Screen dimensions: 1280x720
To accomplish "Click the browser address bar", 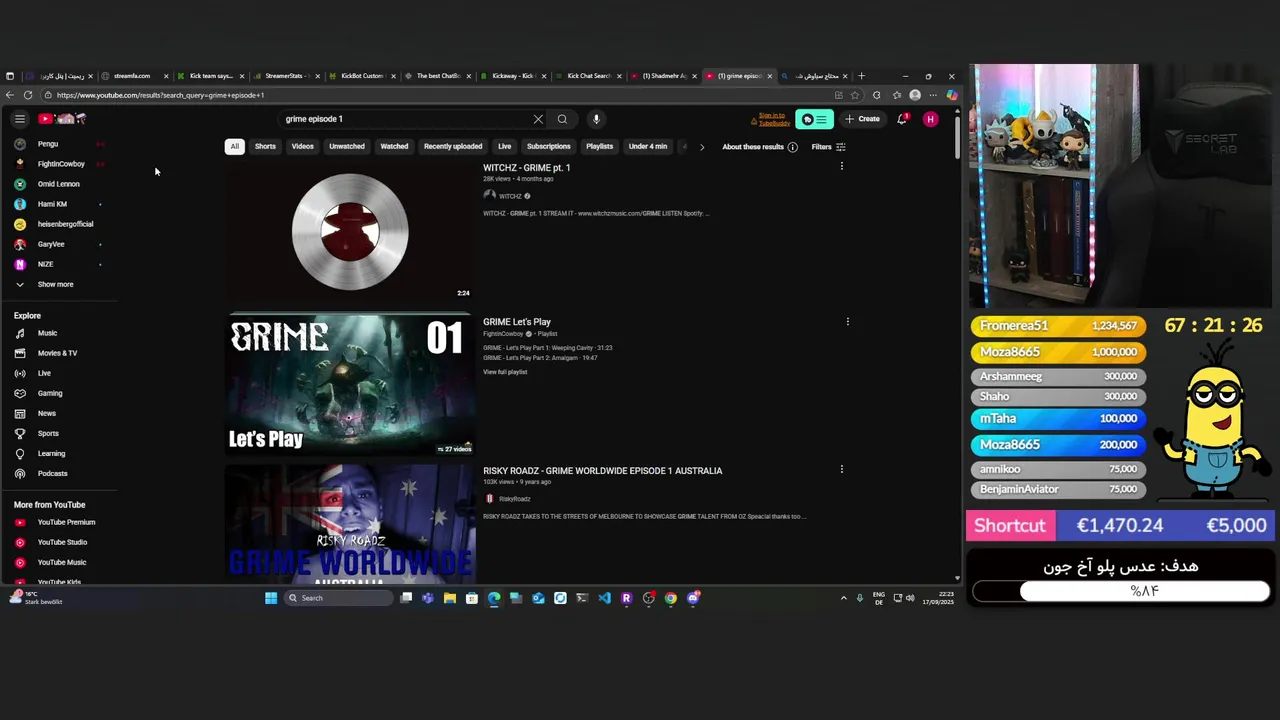I will [440, 95].
